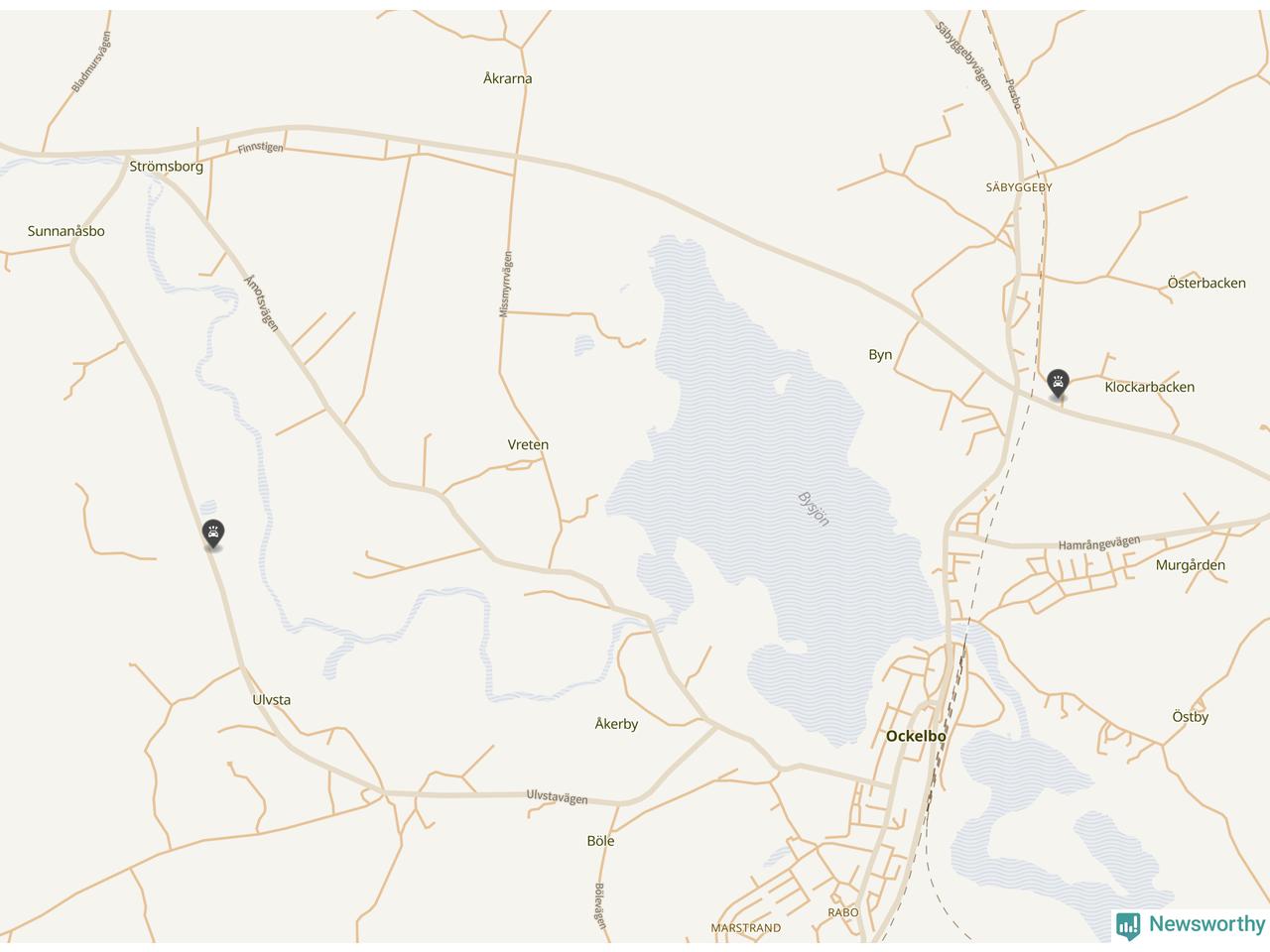Select the Hamrångevägen road label
Screen dimensions: 1270x952
pyautogui.click(x=1098, y=543)
